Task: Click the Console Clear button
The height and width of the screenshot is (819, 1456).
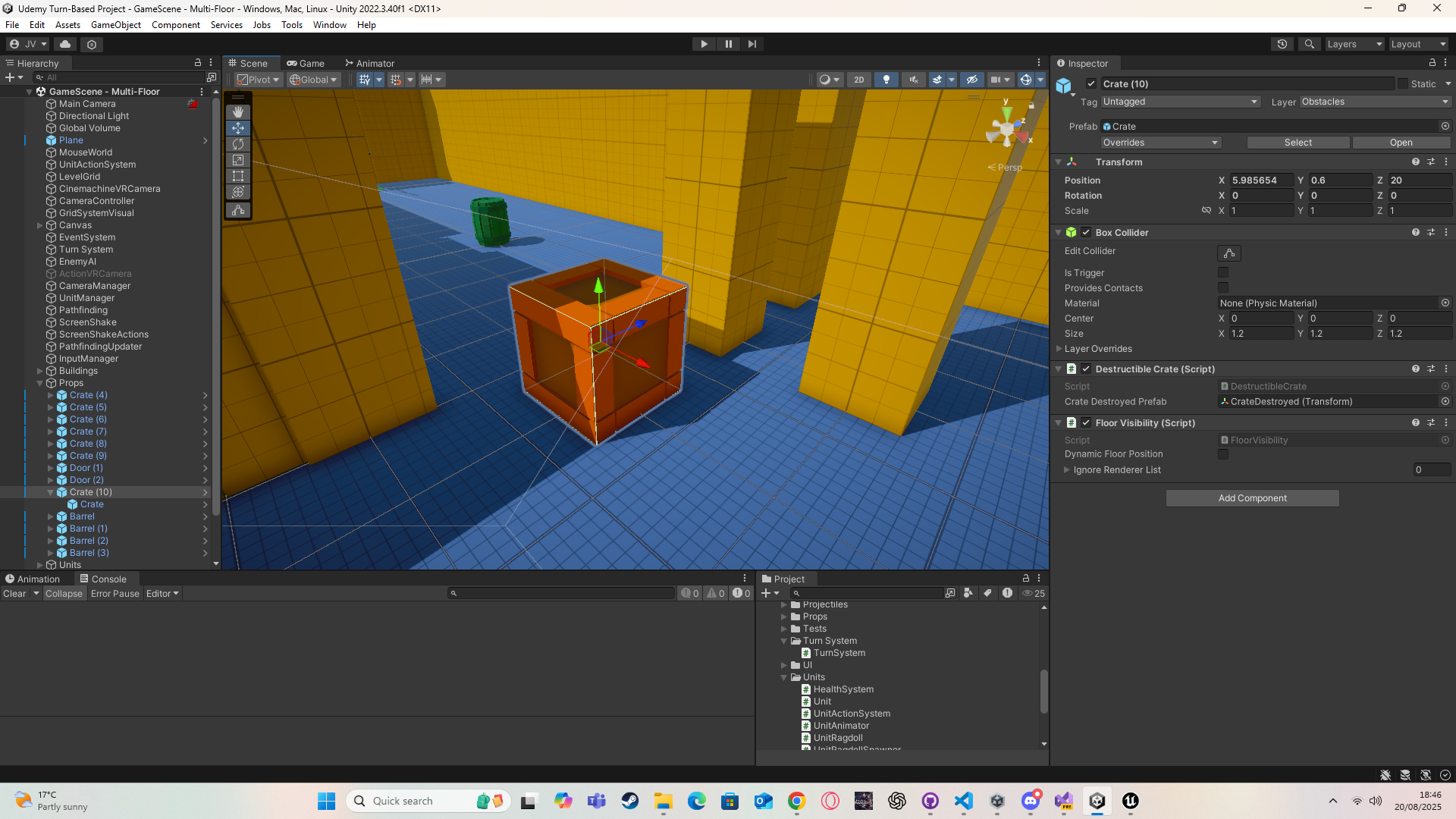Action: (x=14, y=593)
